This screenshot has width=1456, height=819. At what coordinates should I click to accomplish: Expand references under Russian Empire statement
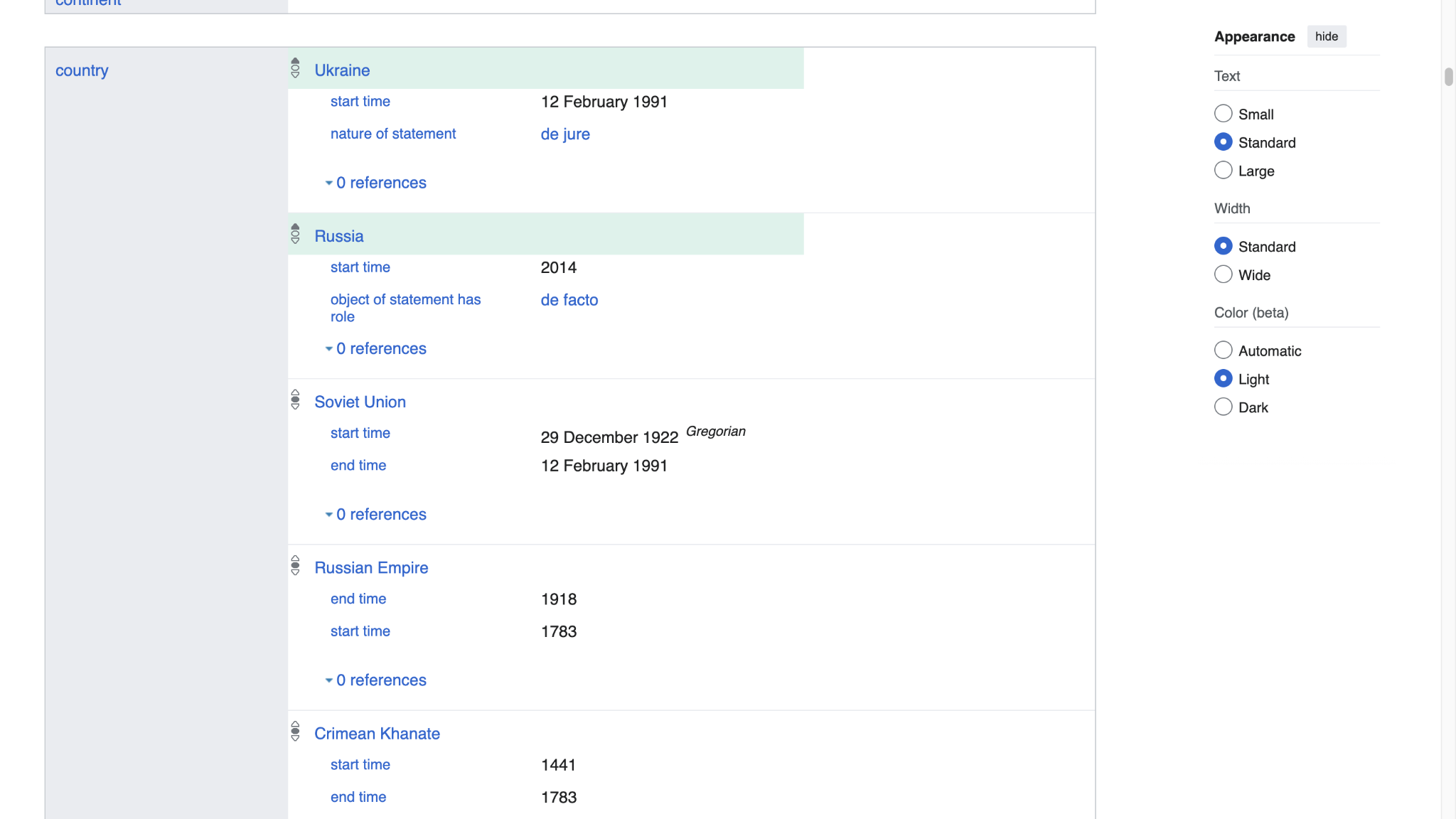click(x=375, y=680)
